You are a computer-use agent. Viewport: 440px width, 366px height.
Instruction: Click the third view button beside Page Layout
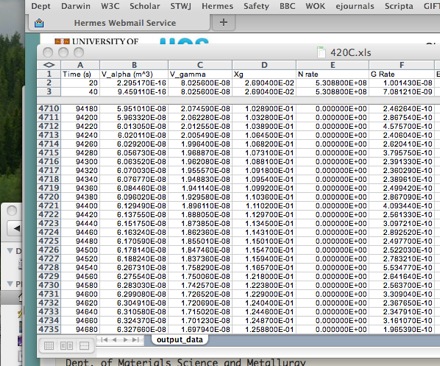tap(84, 346)
